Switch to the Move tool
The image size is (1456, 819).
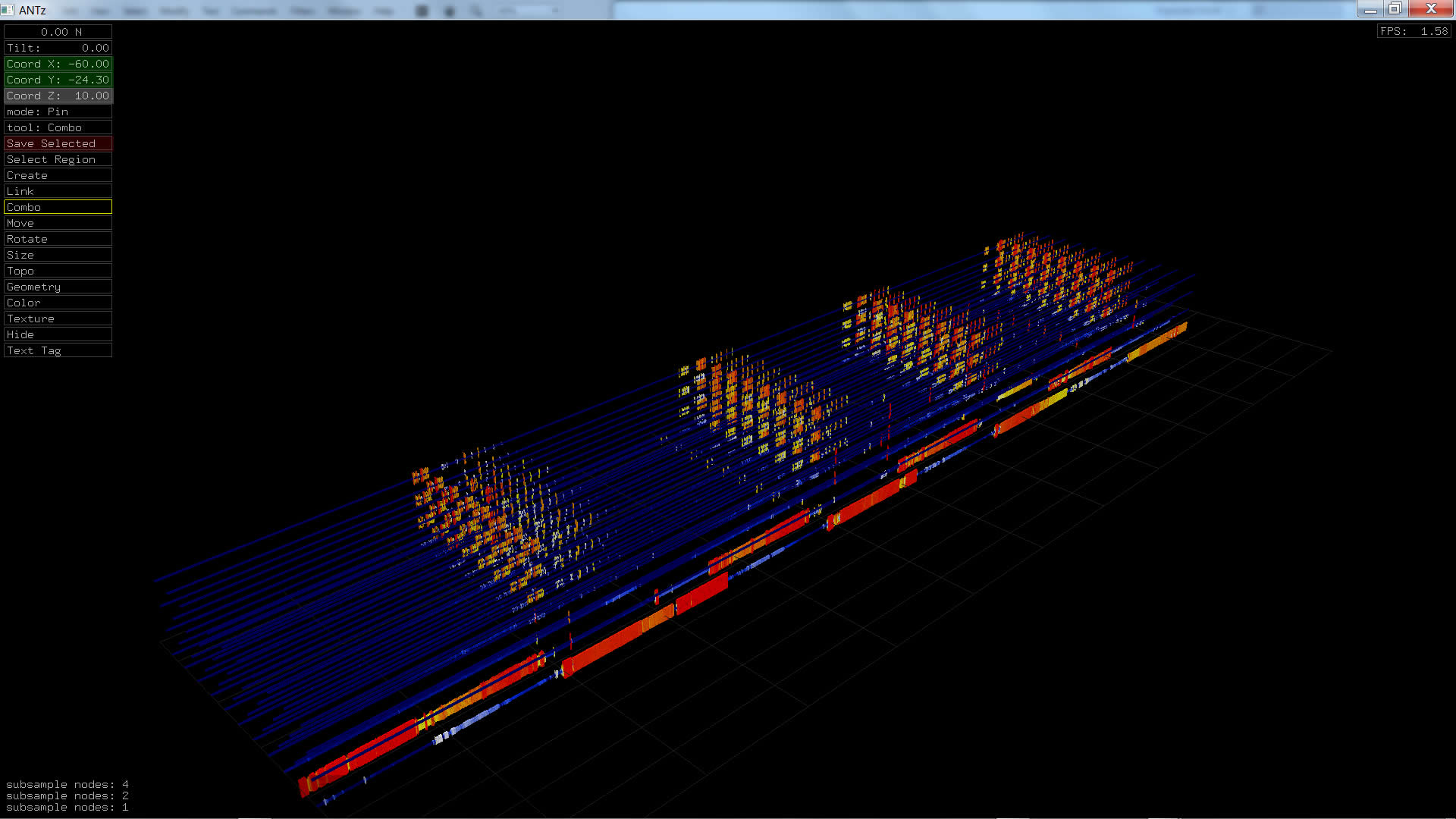(x=58, y=223)
